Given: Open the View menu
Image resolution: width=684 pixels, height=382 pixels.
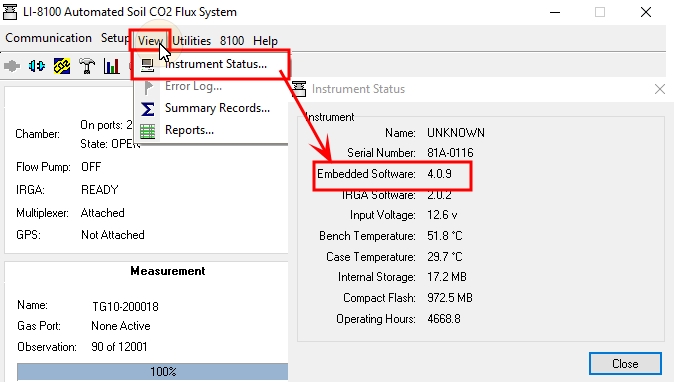Looking at the screenshot, I should pyautogui.click(x=150, y=41).
